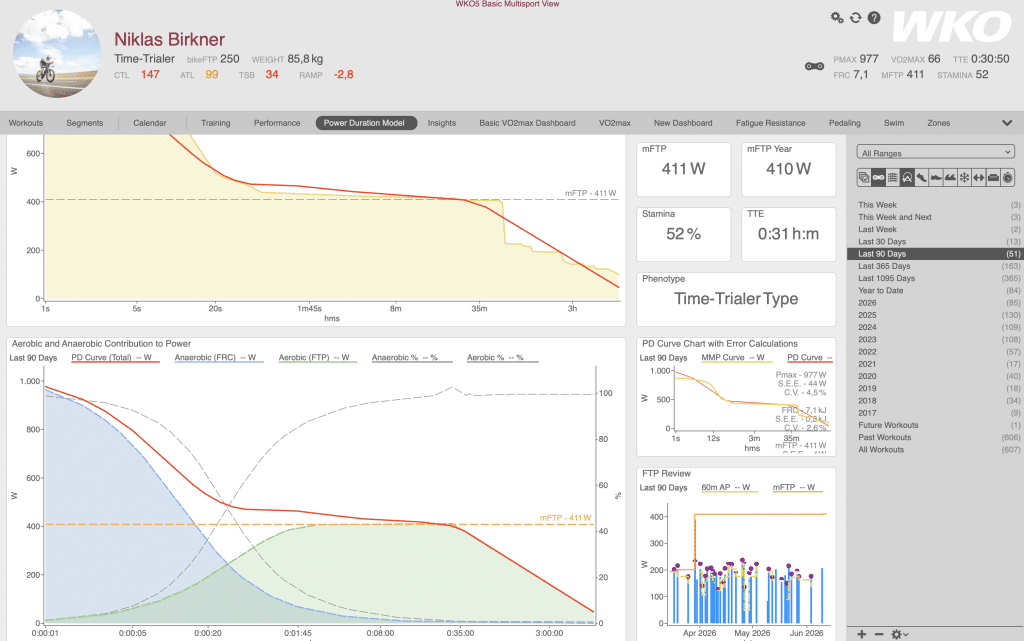
Task: Toggle the swim waves filter icon
Action: click(x=950, y=177)
